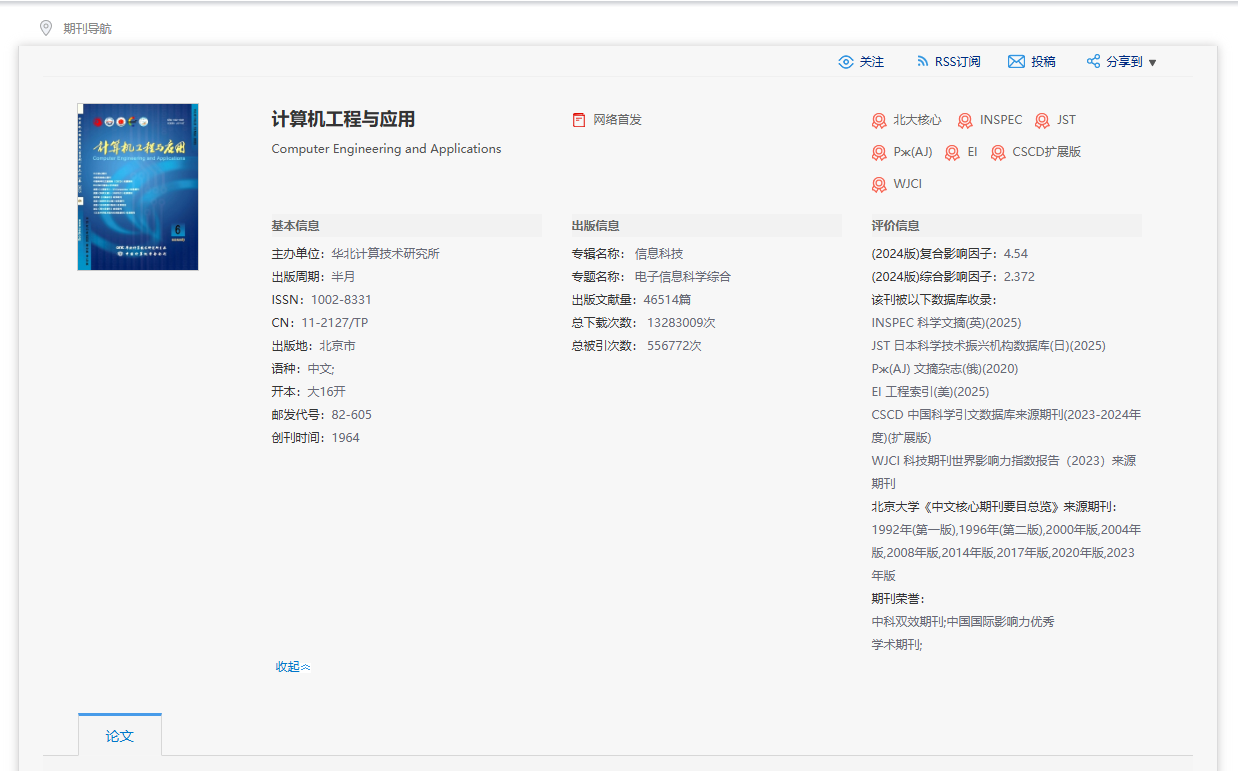Screen dimensions: 1238x771
Task: Click the INSPEC medal badge icon
Action: coord(965,121)
